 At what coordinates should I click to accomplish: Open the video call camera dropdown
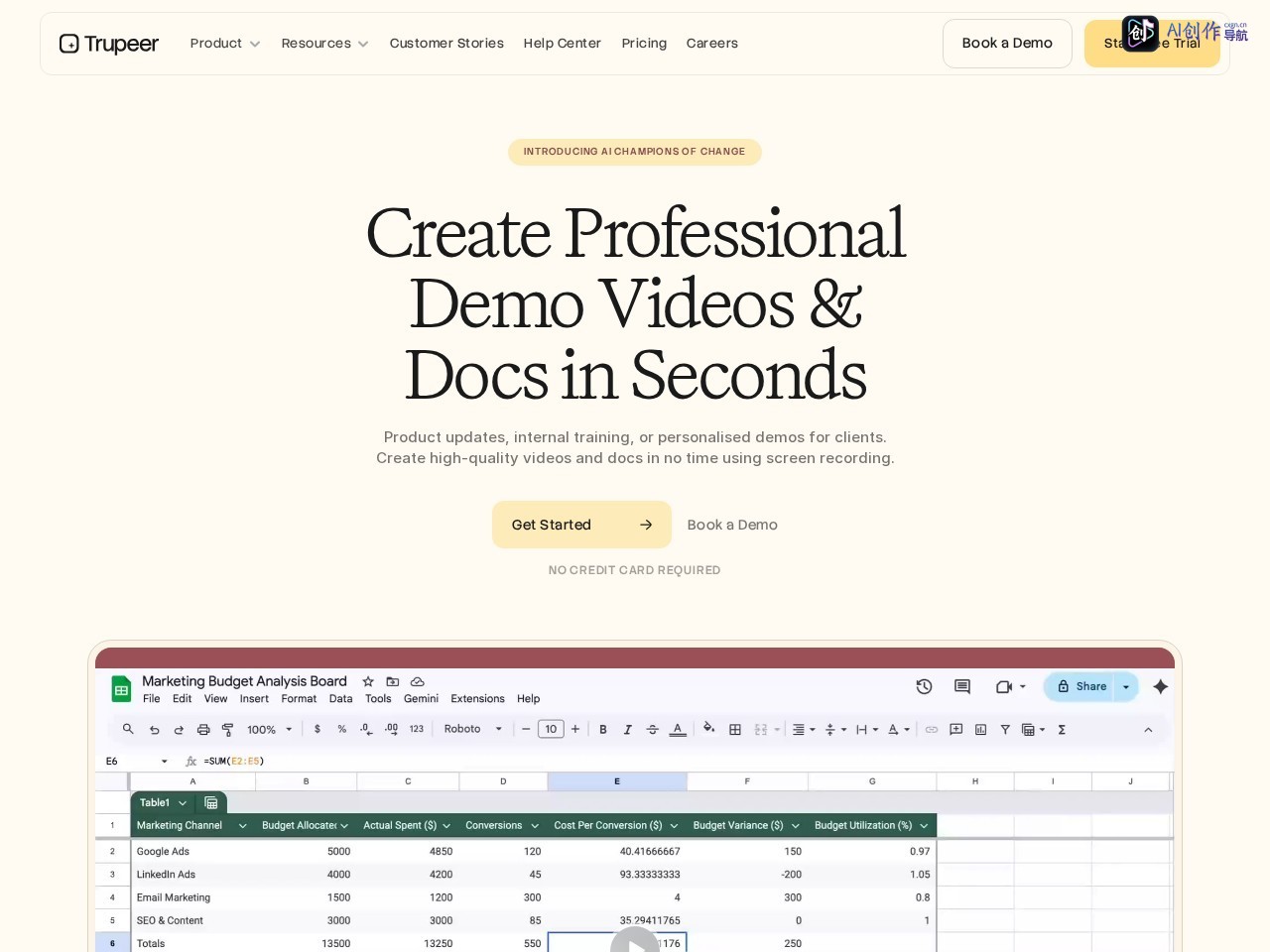(x=1010, y=686)
